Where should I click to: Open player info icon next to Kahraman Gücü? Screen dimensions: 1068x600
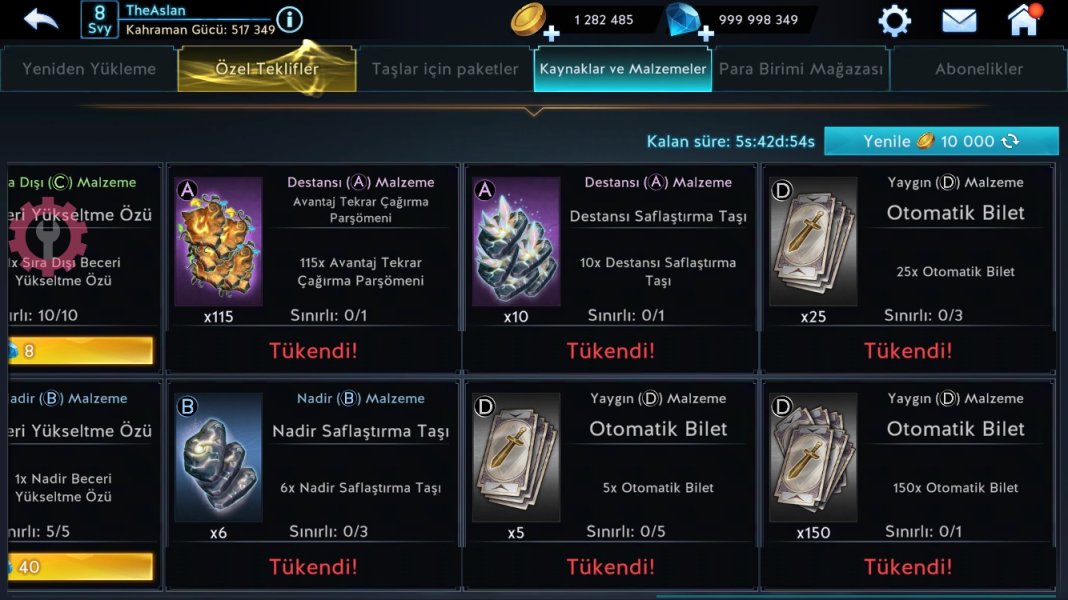point(289,20)
